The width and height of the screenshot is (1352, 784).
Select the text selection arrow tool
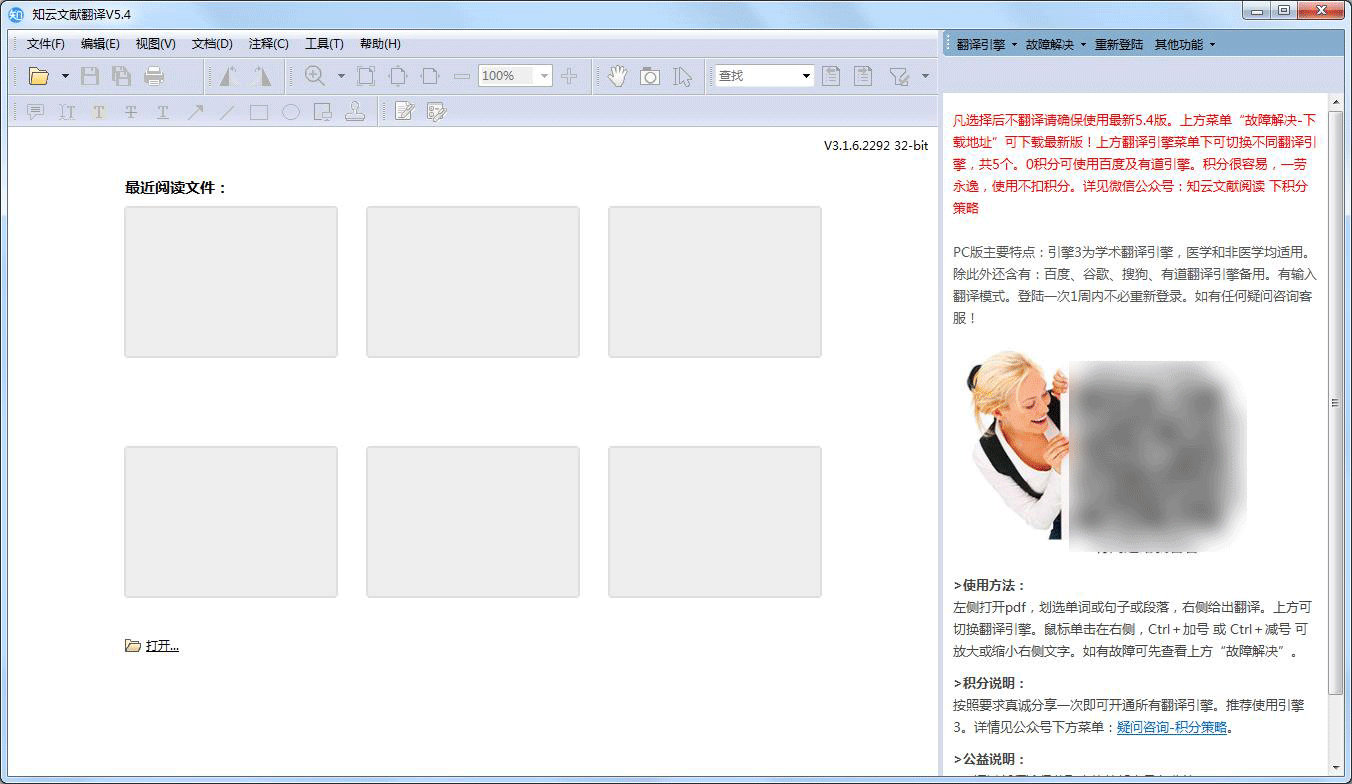click(683, 75)
